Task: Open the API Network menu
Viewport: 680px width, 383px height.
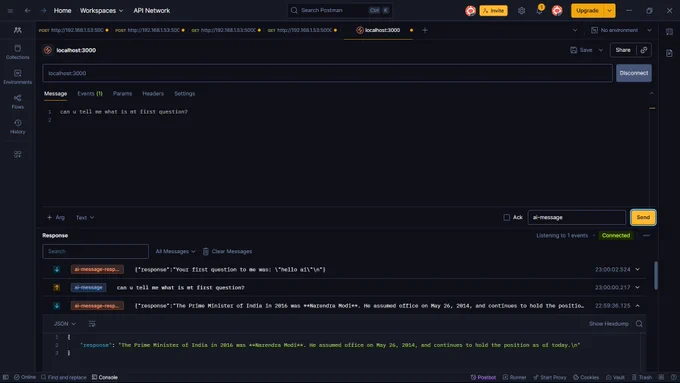Action: [x=152, y=10]
